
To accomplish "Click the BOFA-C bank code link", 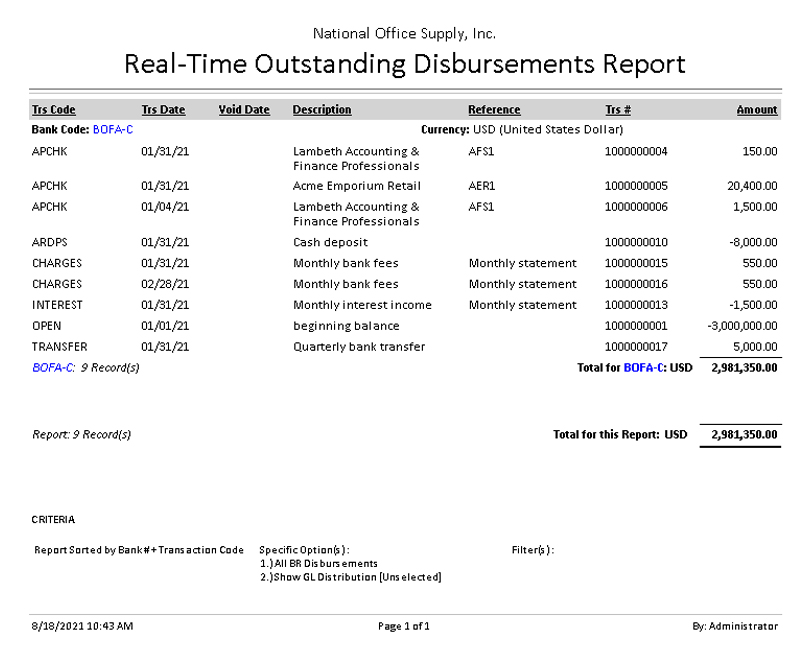I will coord(113,130).
